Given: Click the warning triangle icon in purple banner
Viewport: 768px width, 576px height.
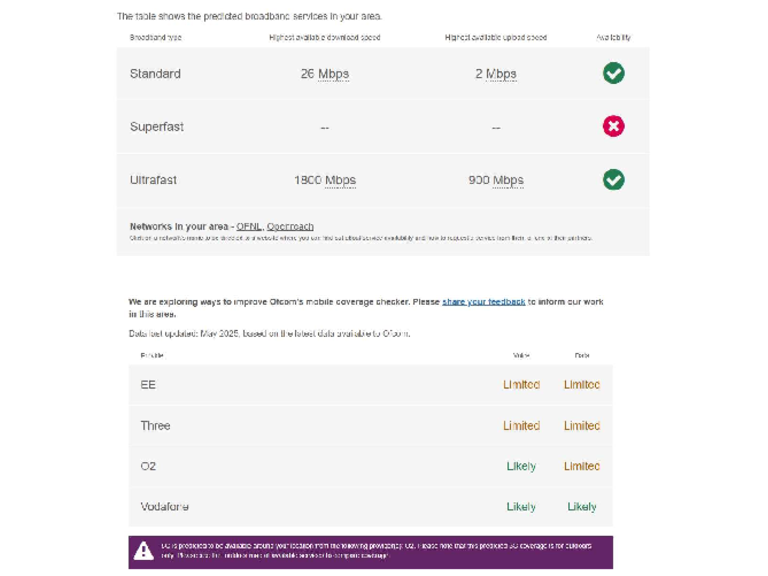Looking at the screenshot, I should [144, 551].
